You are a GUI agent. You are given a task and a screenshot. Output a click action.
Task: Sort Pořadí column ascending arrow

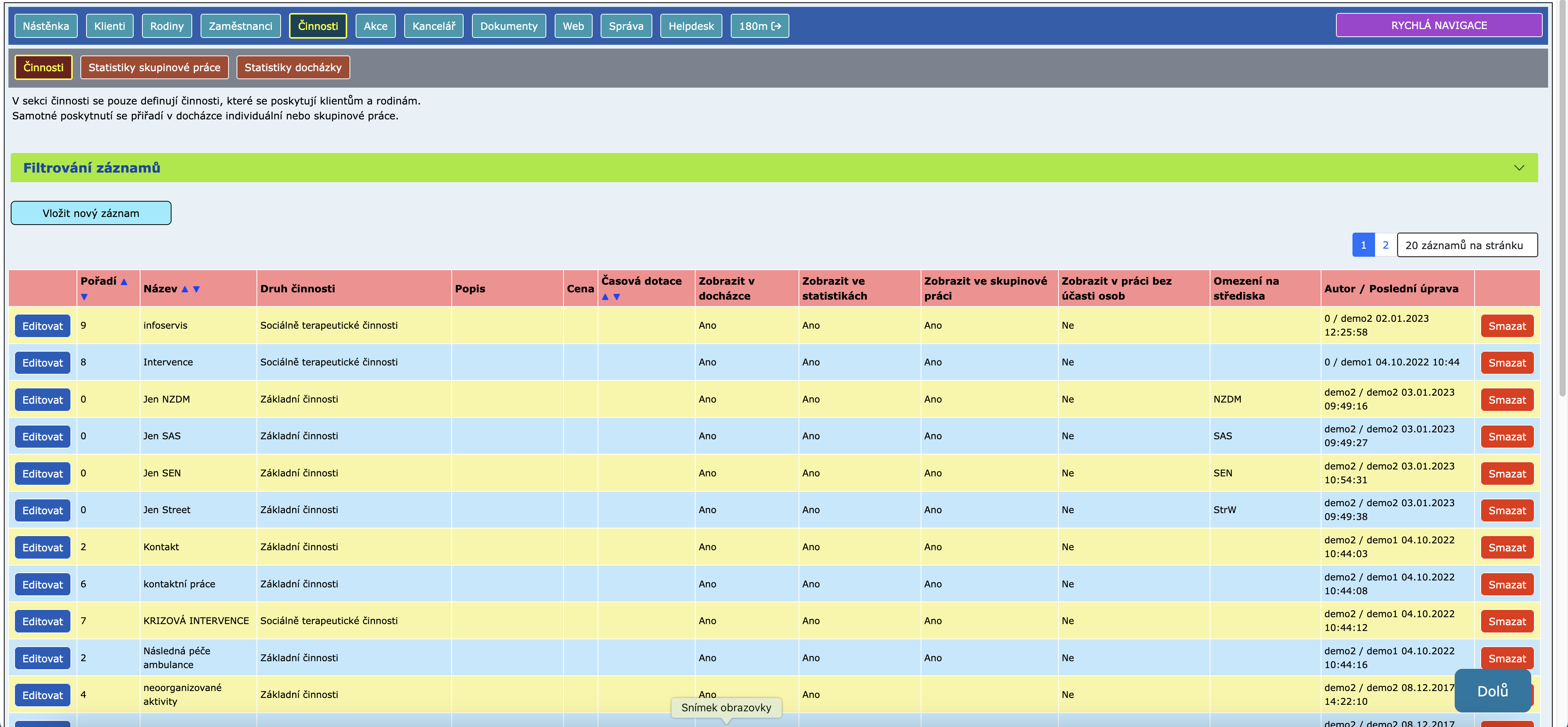124,282
